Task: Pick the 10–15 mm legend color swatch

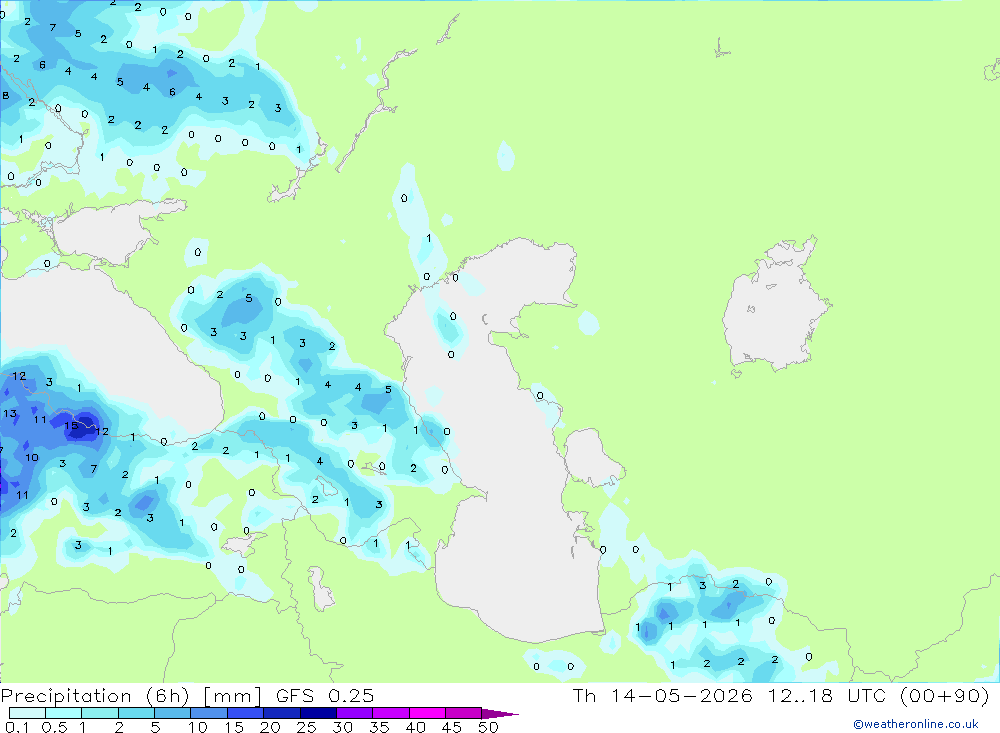Action: tap(209, 713)
